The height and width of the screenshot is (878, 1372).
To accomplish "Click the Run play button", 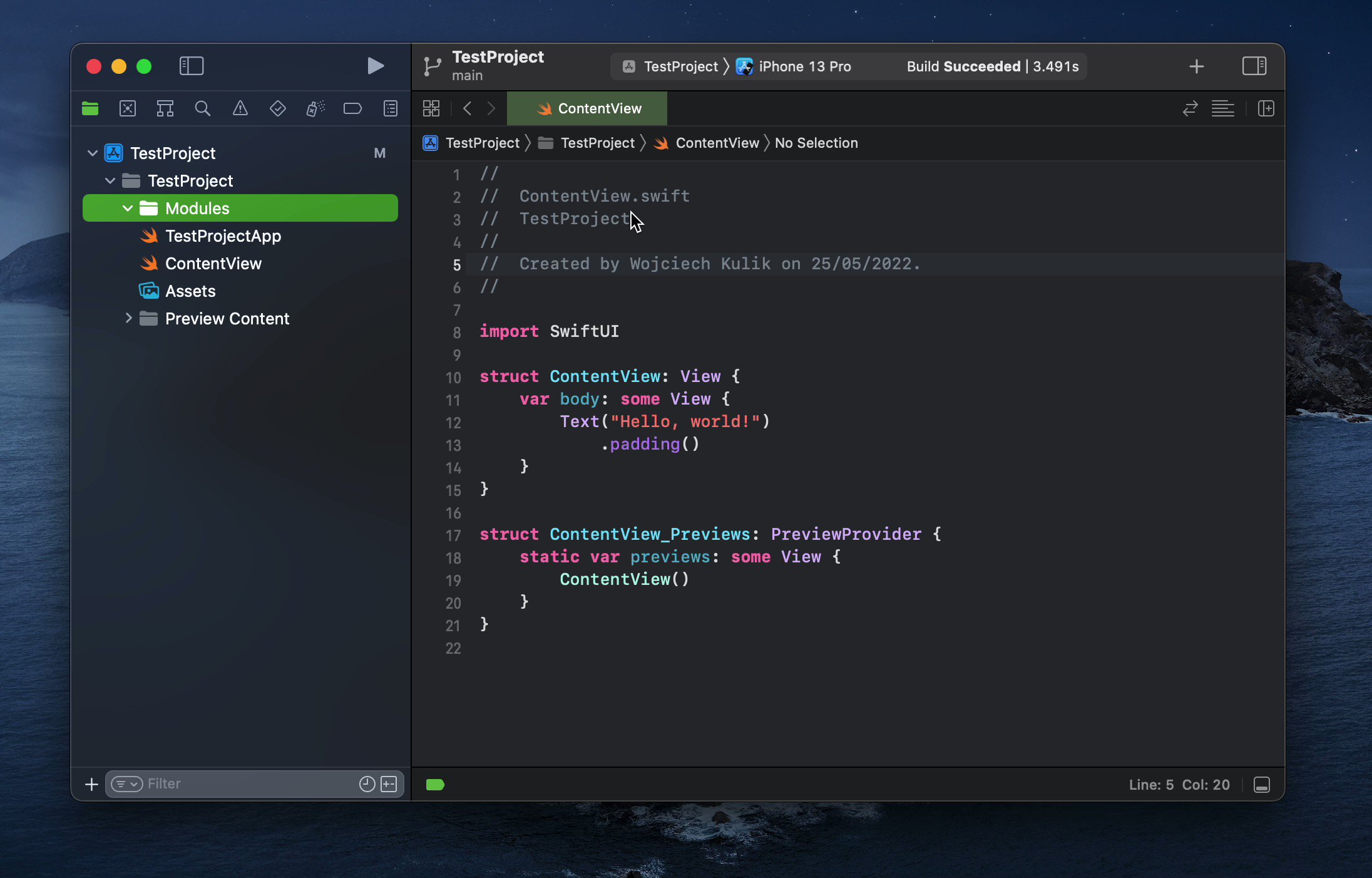I will 375,66.
